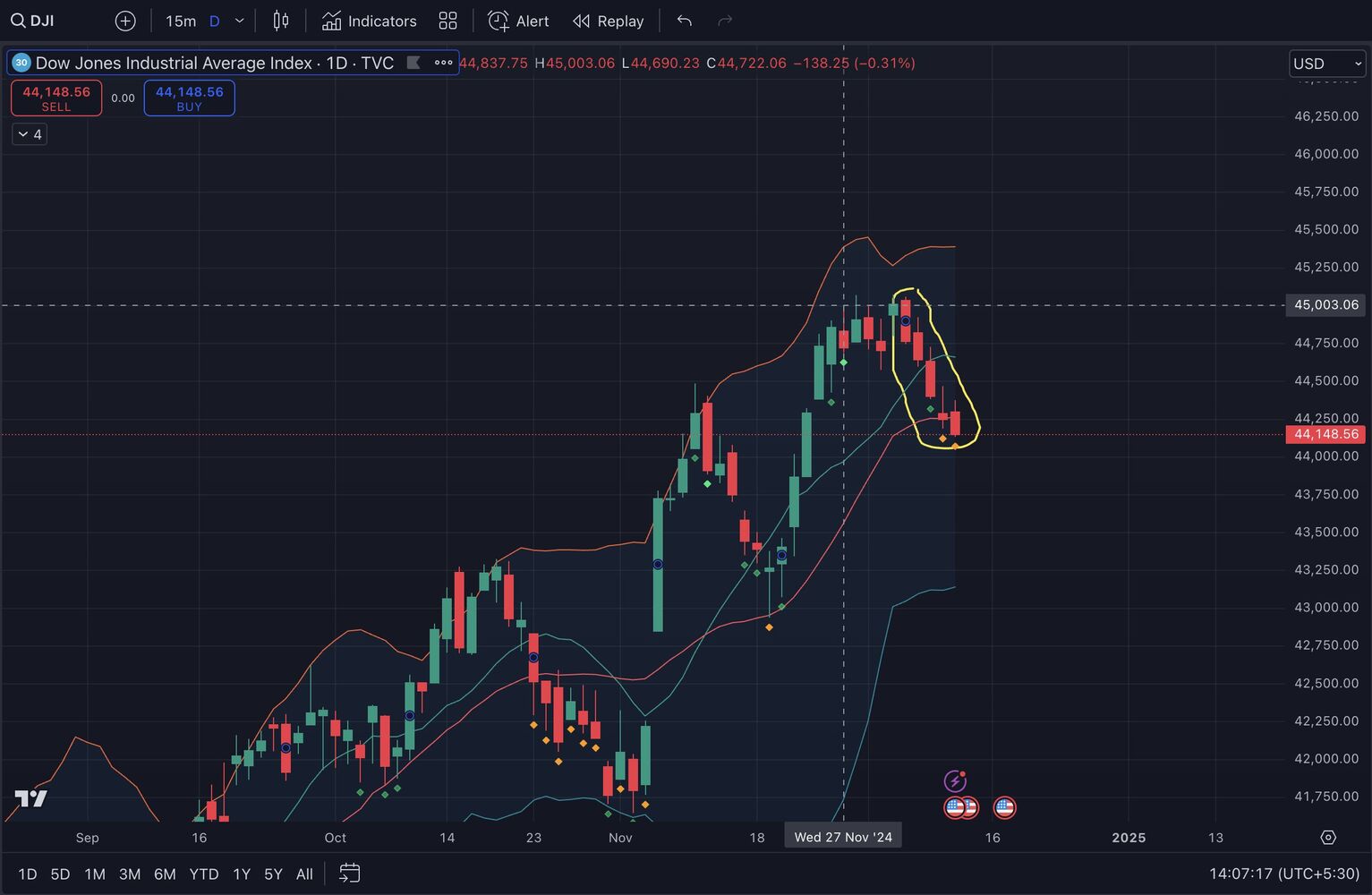Select the Dow Jones Industrial Average Index legend title
Screen dimensions: 1372x895
[215, 63]
